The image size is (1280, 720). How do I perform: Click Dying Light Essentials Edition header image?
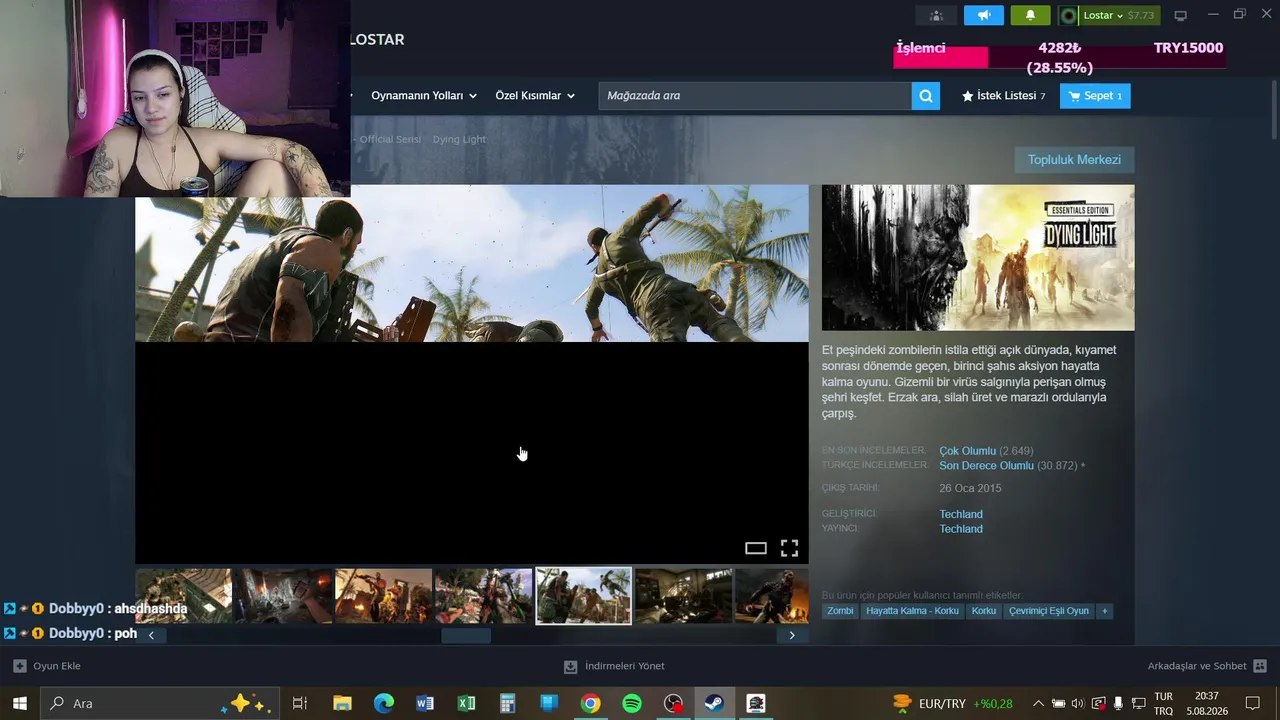978,258
